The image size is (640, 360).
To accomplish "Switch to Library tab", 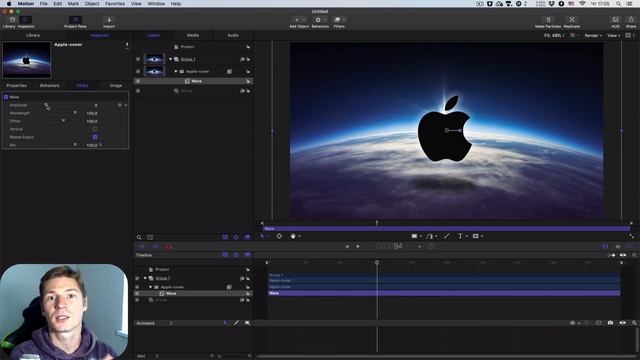I will pos(33,36).
